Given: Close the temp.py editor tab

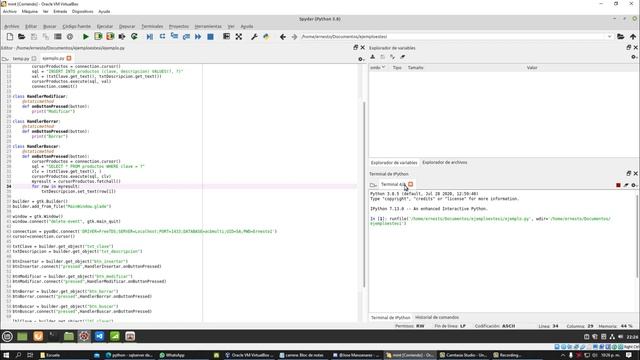Looking at the screenshot, I should point(34,59).
